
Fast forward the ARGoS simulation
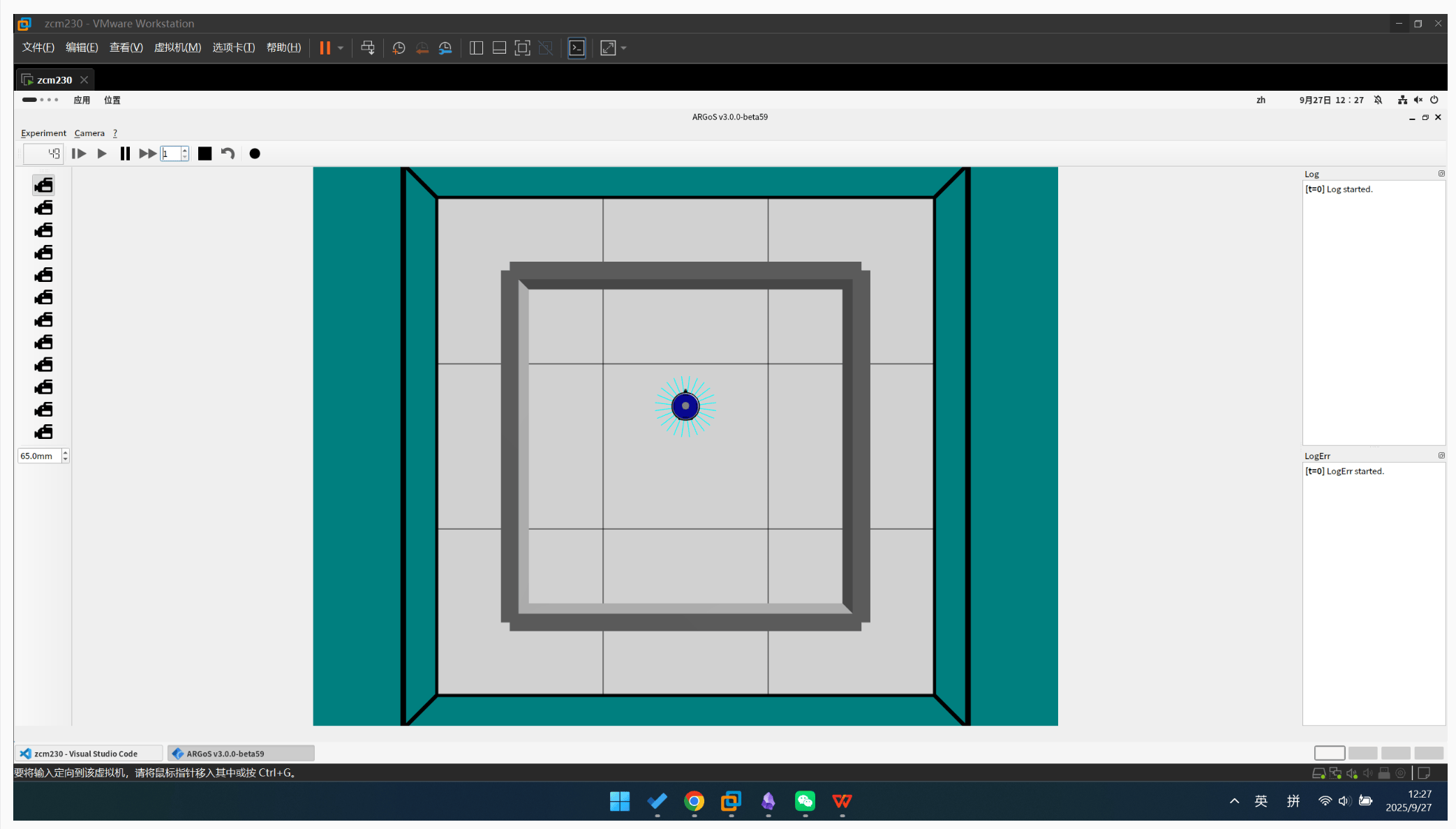[x=147, y=154]
